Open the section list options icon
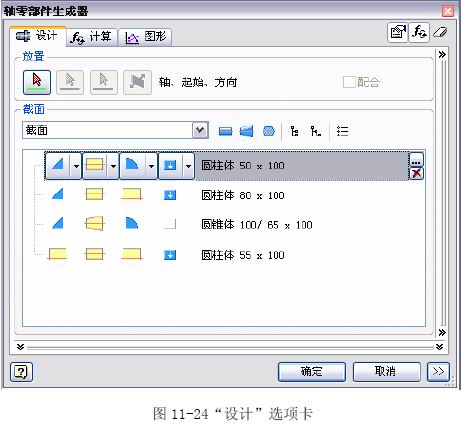 [342, 131]
